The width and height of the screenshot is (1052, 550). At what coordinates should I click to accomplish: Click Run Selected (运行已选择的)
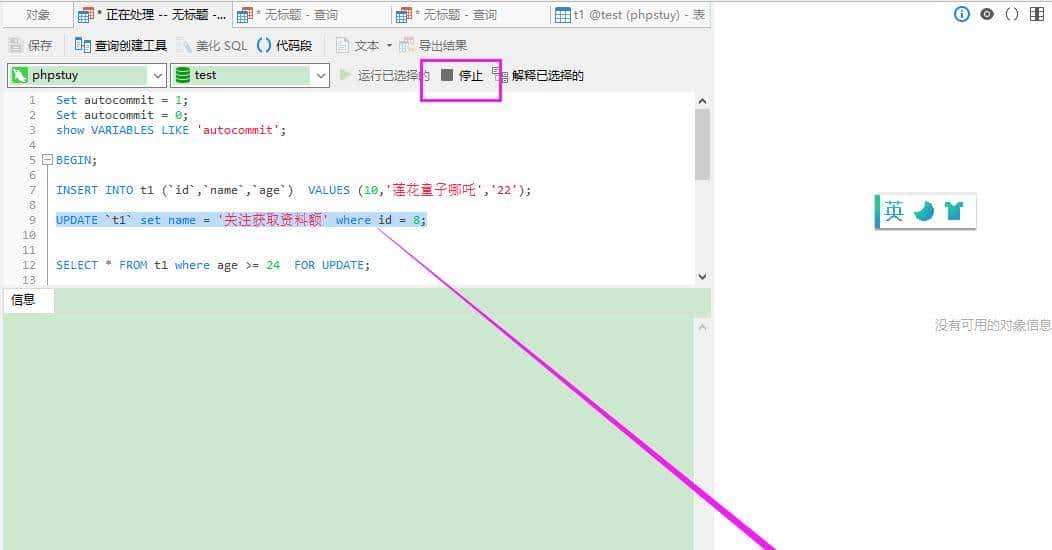click(x=384, y=75)
